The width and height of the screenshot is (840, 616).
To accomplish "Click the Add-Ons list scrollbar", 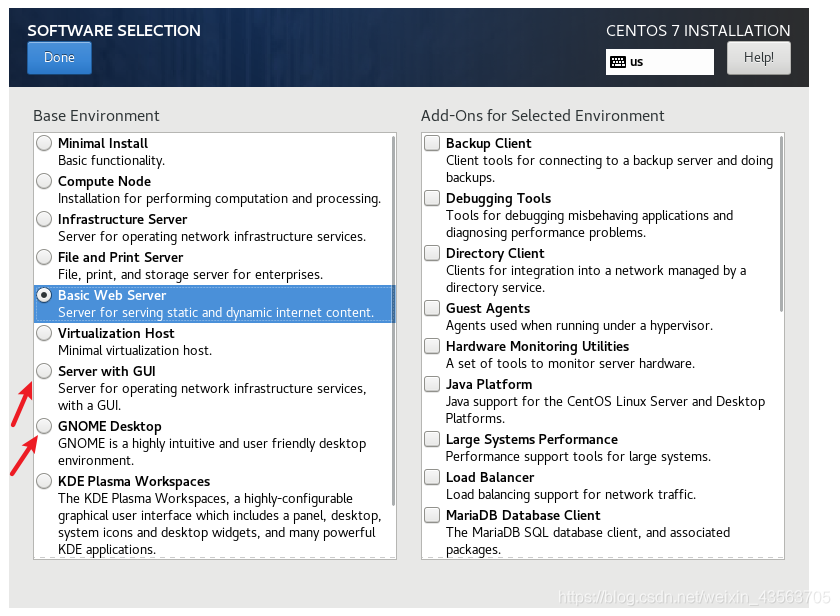I will [x=781, y=223].
